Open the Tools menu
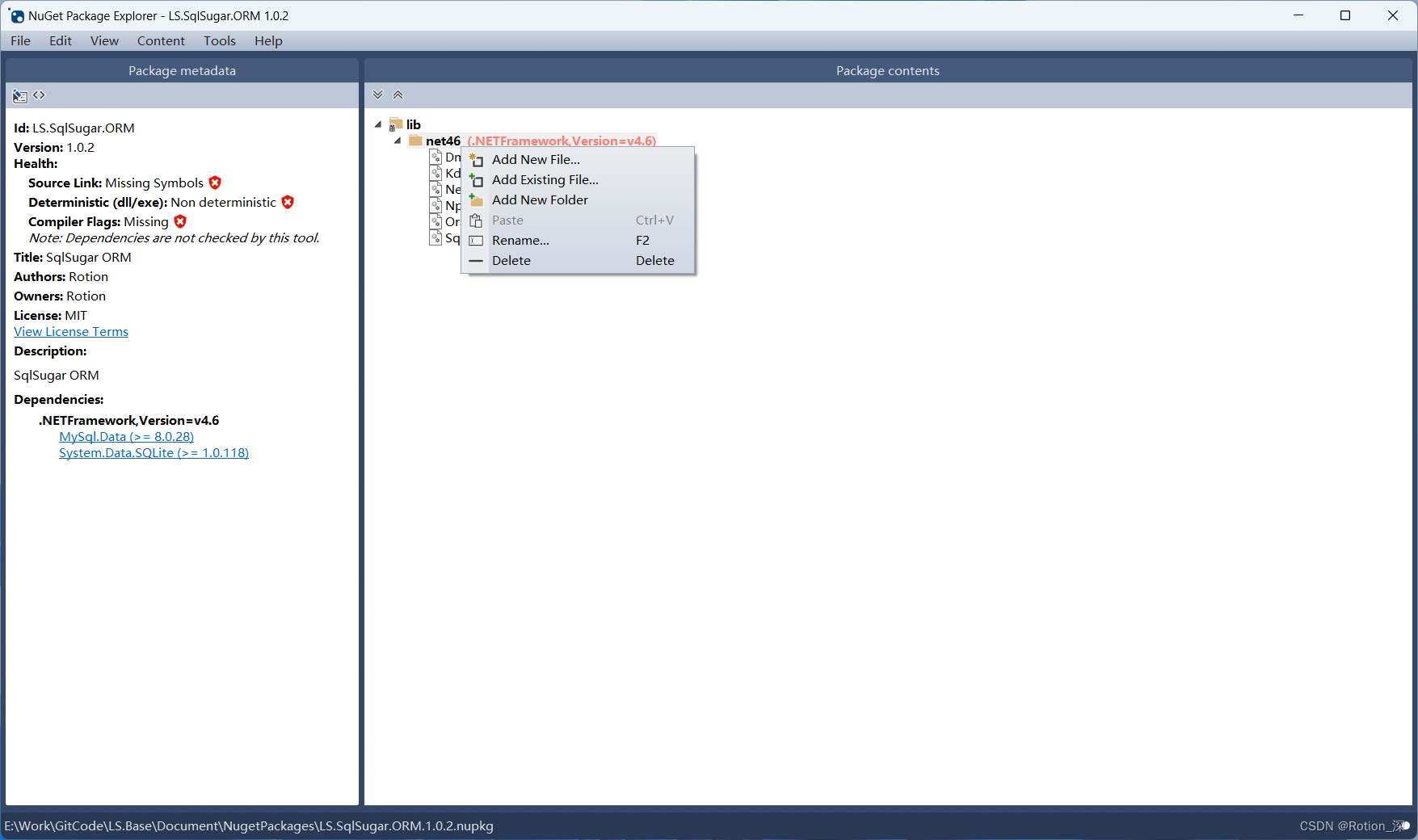This screenshot has height=840, width=1418. tap(218, 40)
